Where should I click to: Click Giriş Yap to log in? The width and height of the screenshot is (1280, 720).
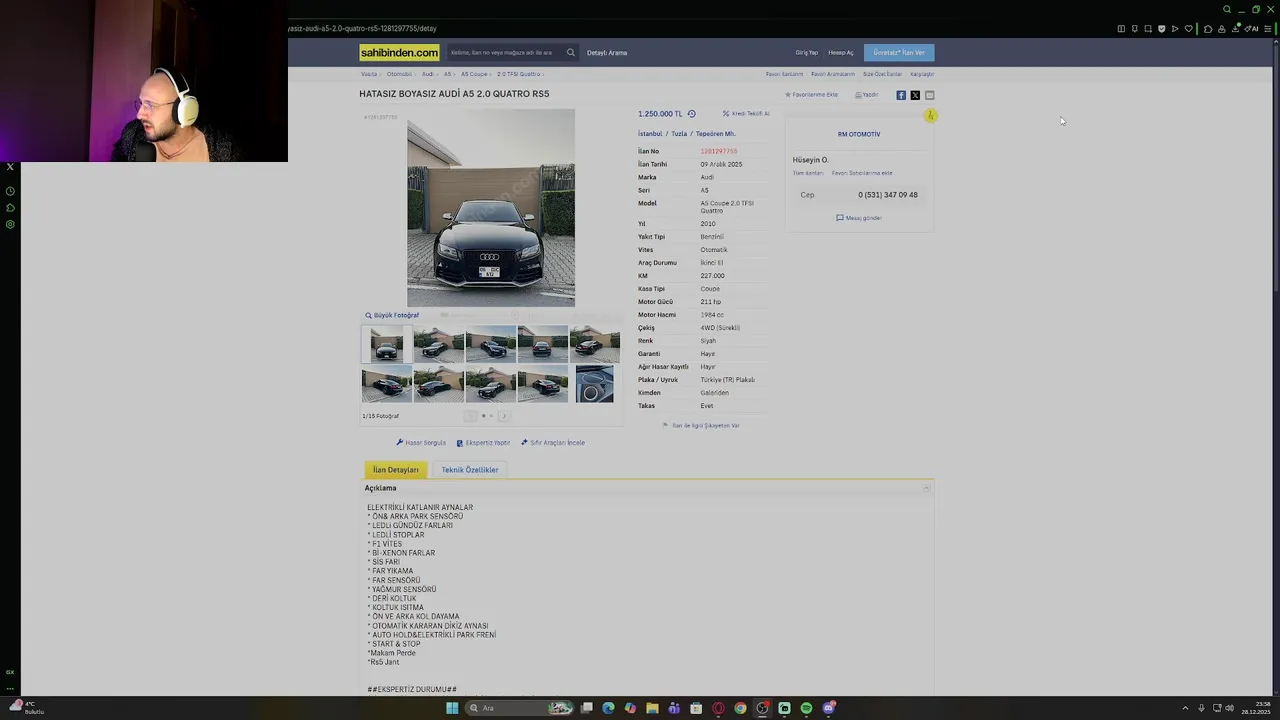pyautogui.click(x=806, y=52)
